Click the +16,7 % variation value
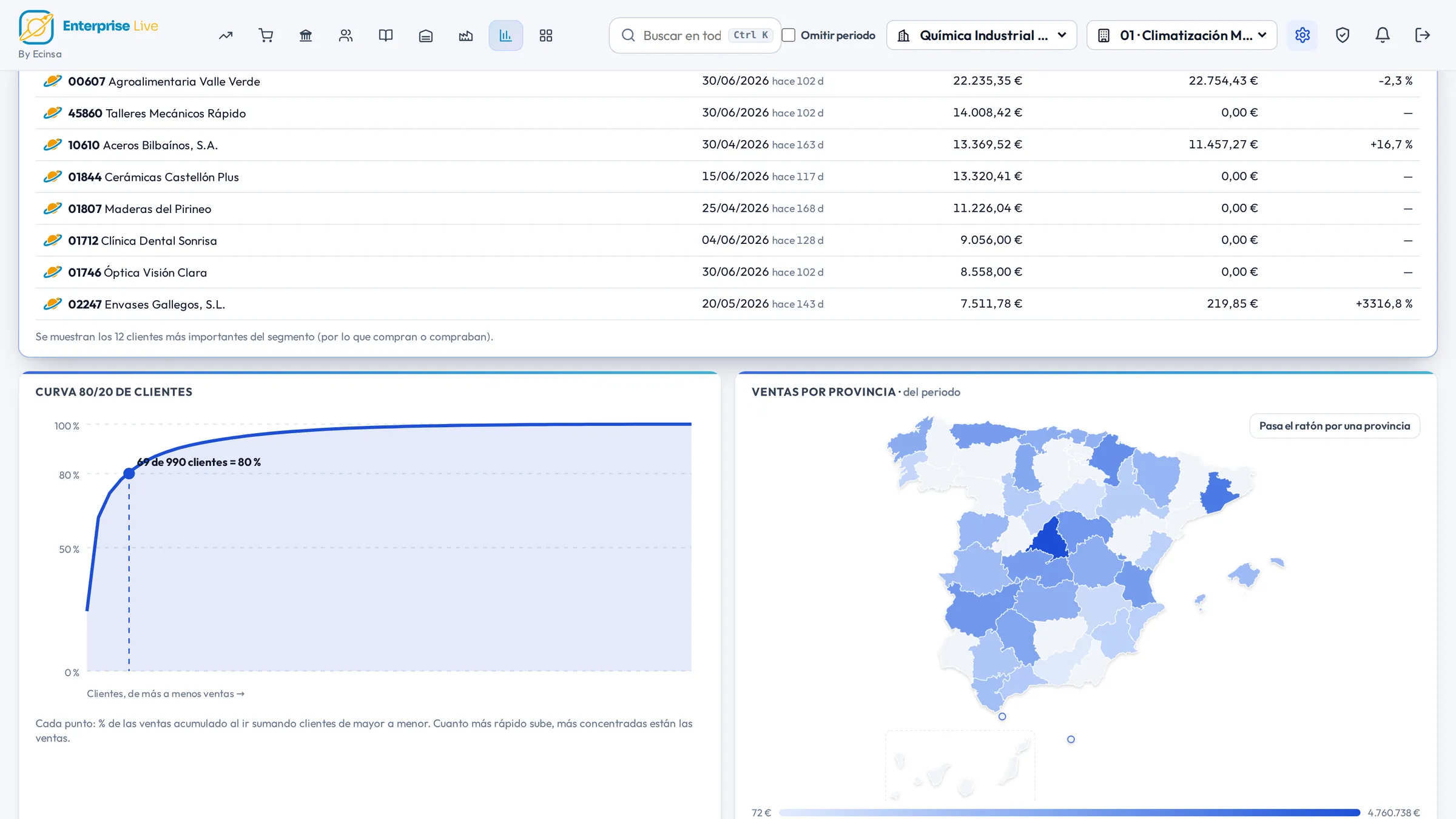The height and width of the screenshot is (819, 1456). tap(1391, 144)
